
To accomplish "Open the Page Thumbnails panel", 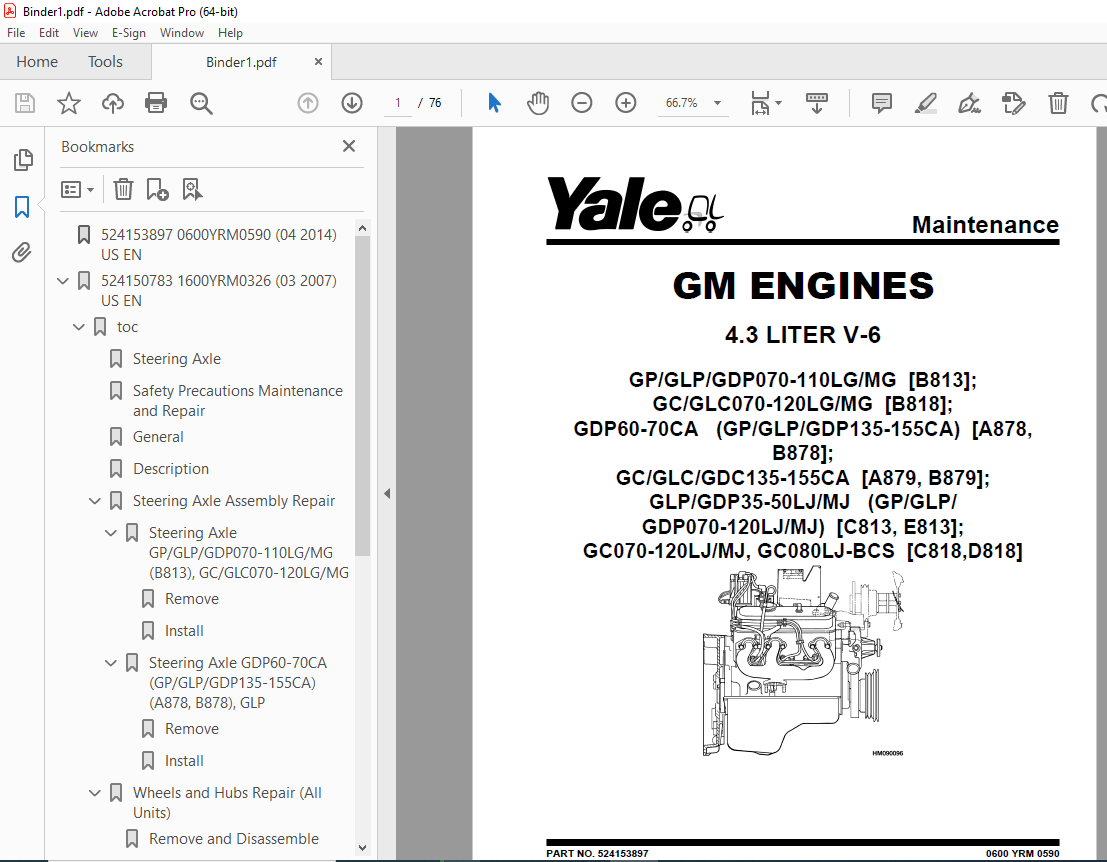I will click(x=23, y=160).
